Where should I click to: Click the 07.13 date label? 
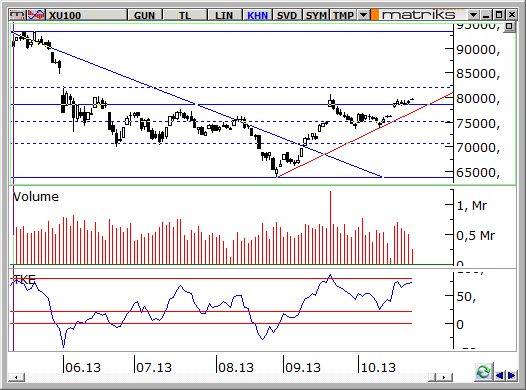point(154,368)
